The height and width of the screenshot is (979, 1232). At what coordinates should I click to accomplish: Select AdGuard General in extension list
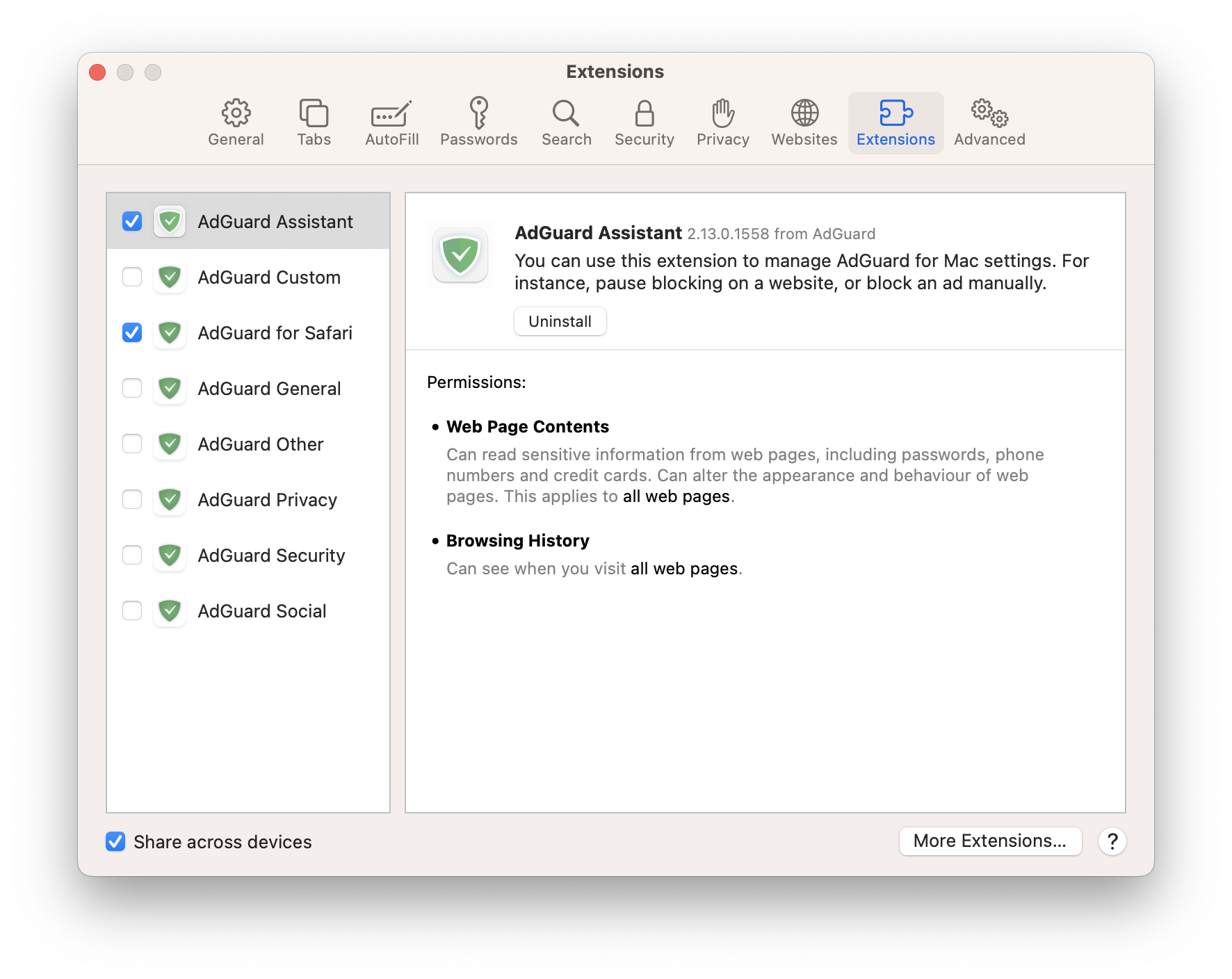(x=269, y=388)
